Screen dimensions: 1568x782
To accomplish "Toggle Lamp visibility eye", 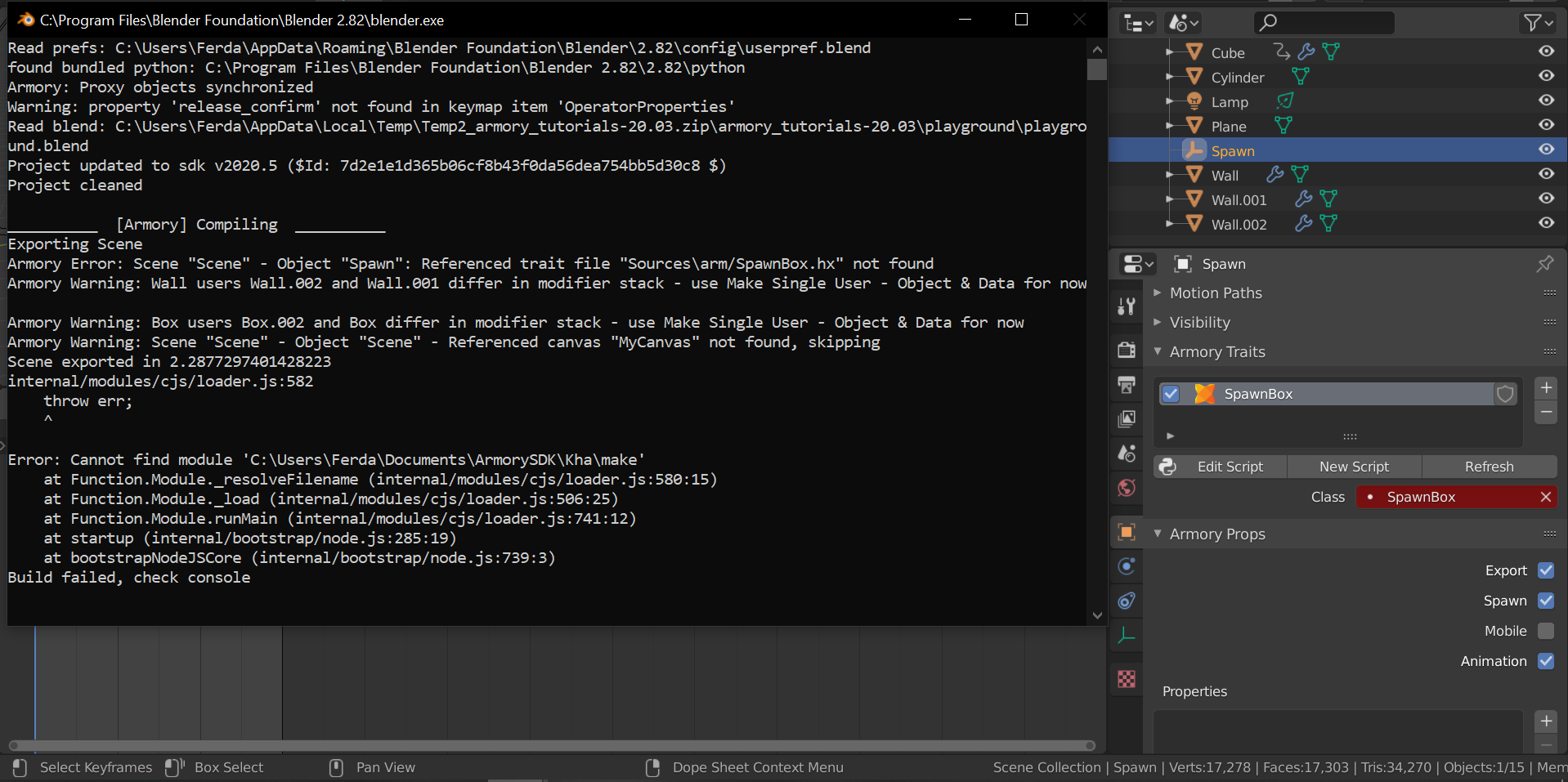I will click(x=1546, y=101).
